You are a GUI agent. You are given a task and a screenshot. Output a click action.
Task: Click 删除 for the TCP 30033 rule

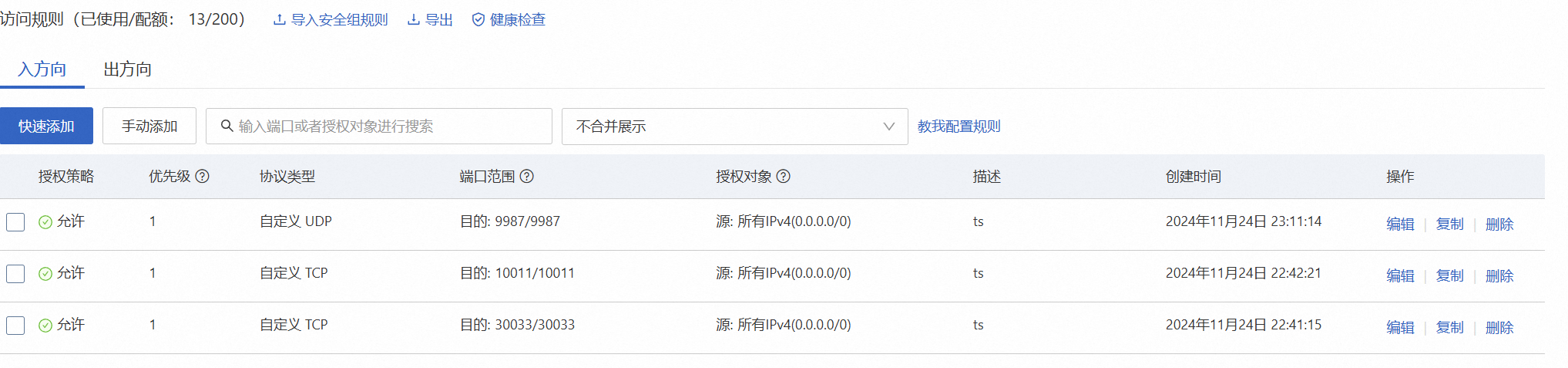click(1499, 327)
